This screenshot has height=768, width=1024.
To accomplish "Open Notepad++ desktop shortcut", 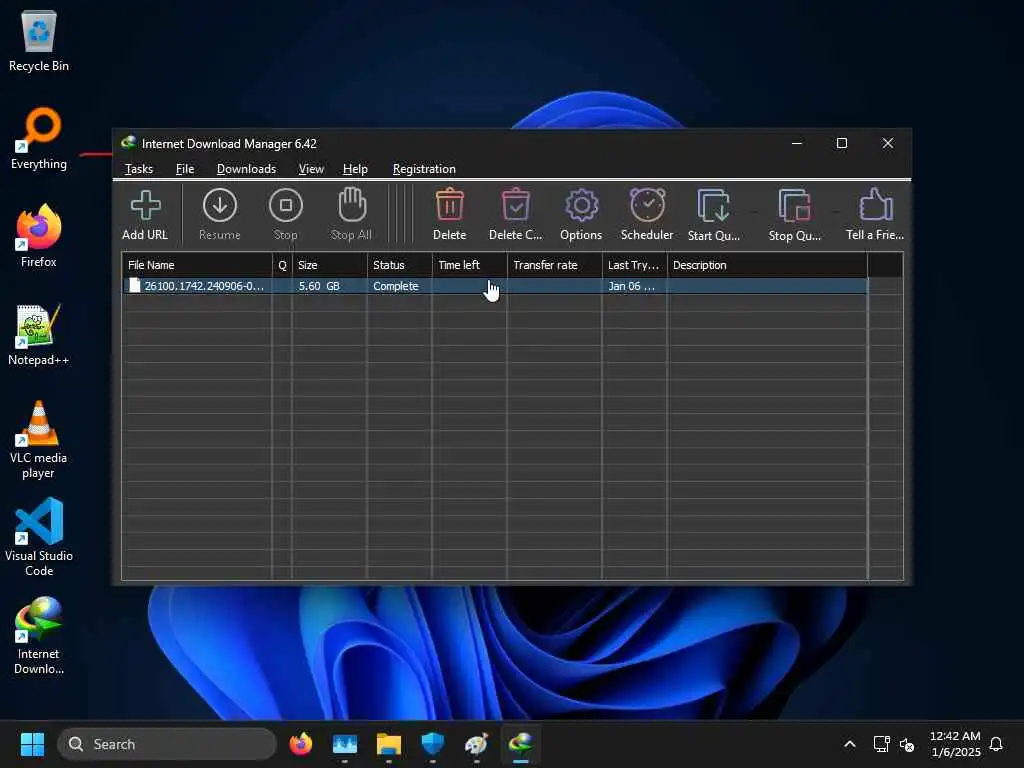I will (39, 334).
